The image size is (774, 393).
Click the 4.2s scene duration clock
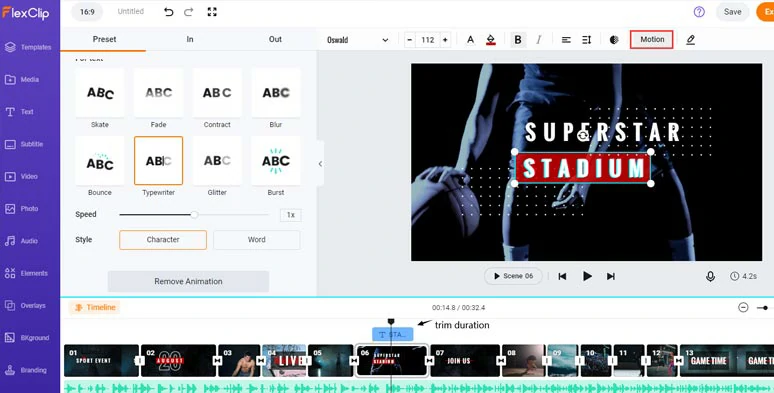coord(743,276)
